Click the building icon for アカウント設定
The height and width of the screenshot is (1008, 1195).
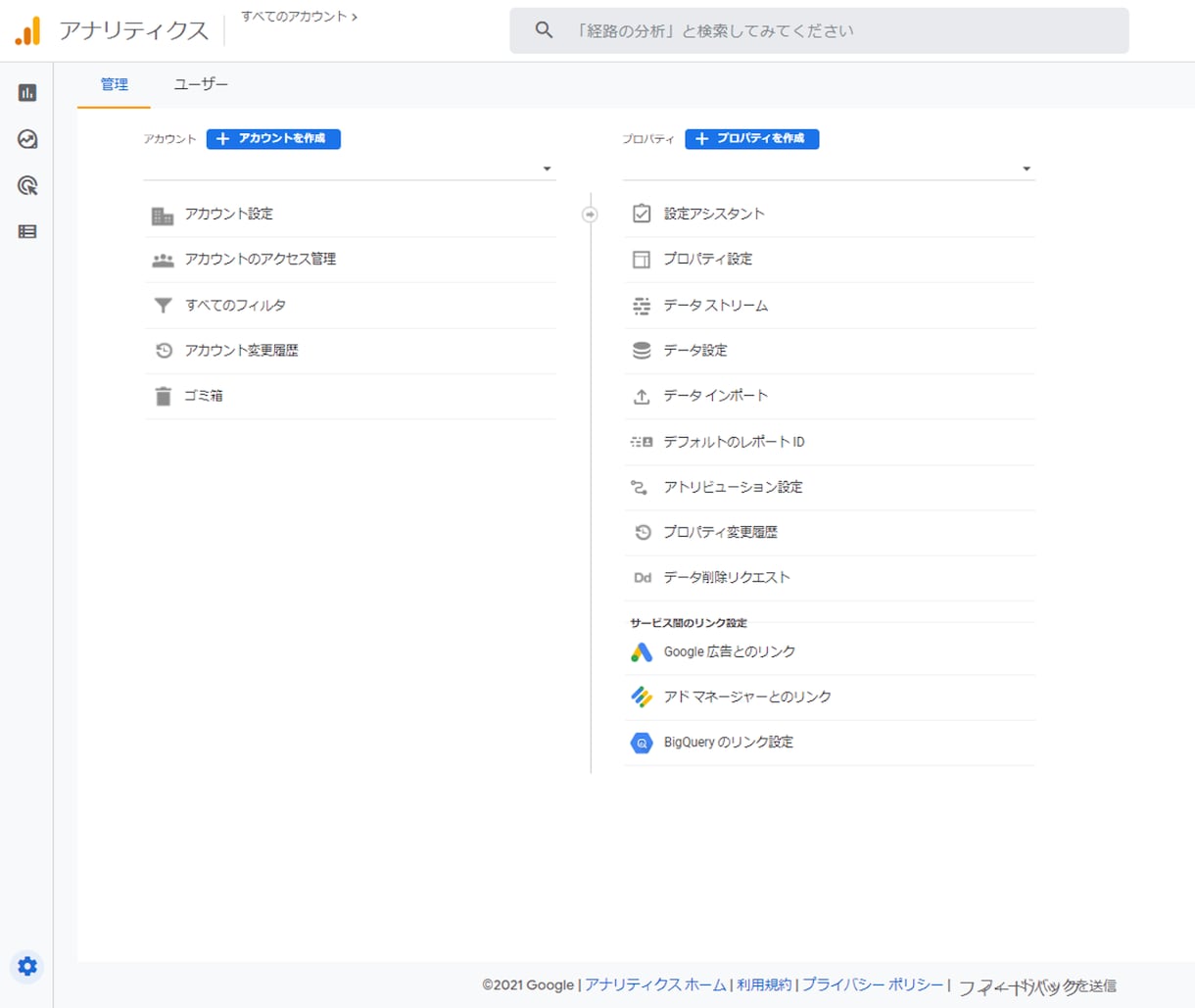point(163,215)
